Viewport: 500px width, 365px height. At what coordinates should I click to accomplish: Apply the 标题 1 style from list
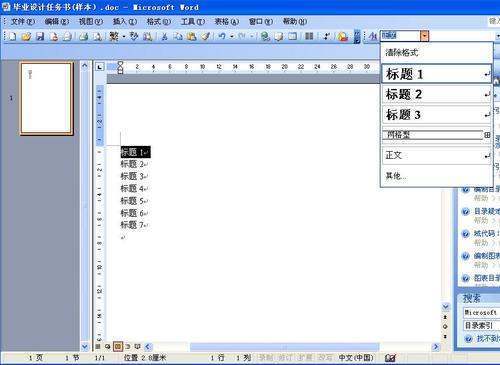(x=437, y=74)
